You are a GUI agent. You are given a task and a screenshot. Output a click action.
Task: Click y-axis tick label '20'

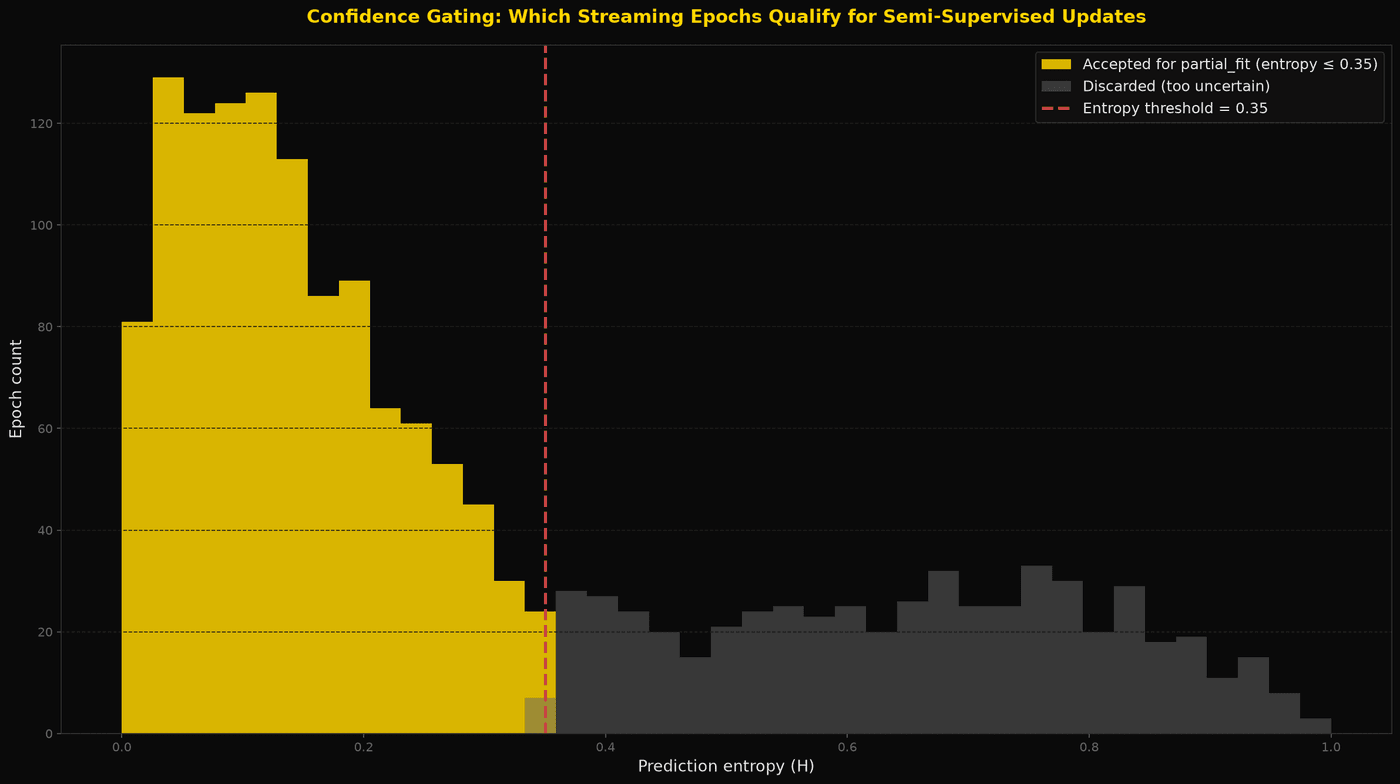[x=45, y=633]
